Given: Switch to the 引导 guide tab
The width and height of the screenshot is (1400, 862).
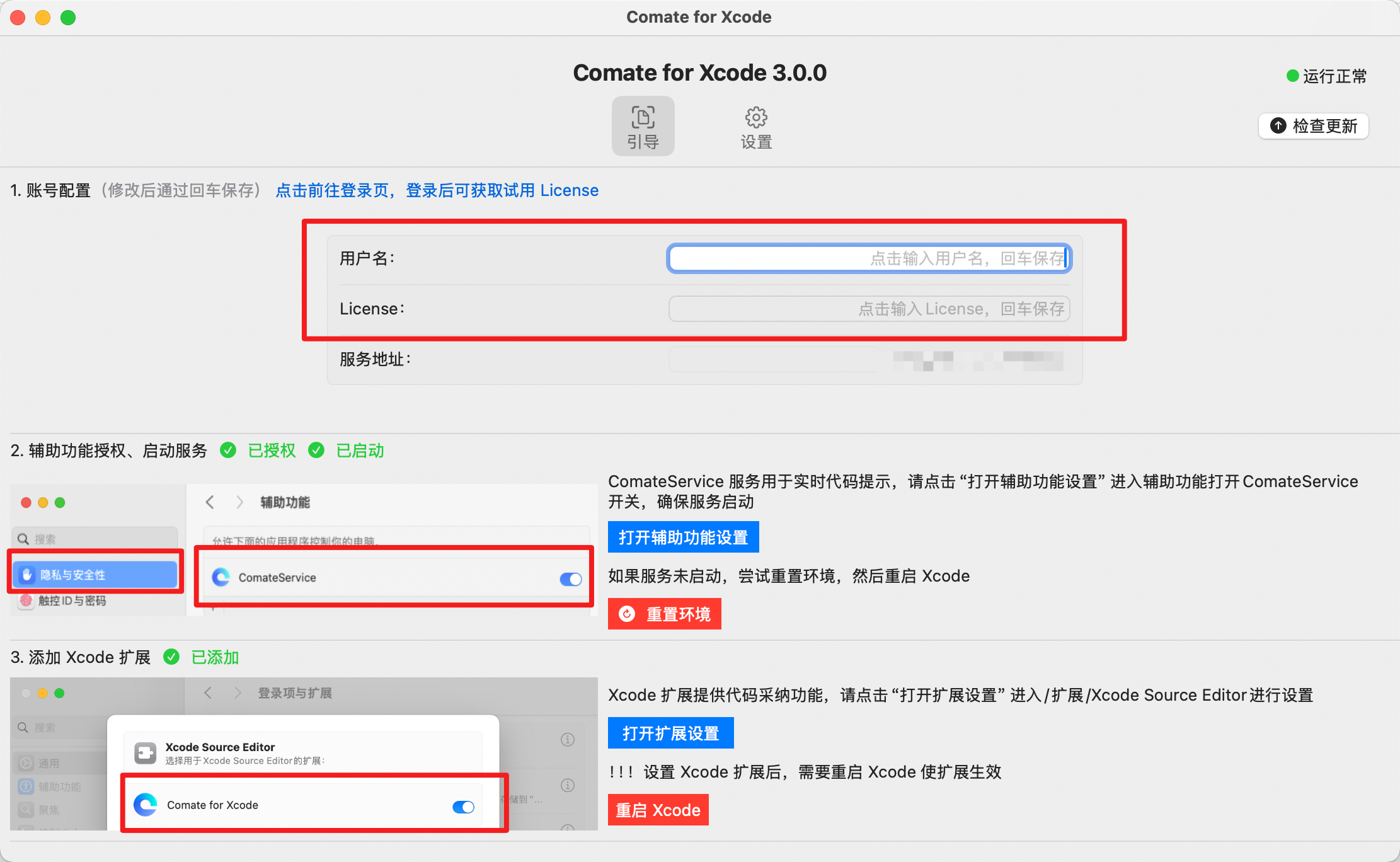Looking at the screenshot, I should tap(643, 126).
